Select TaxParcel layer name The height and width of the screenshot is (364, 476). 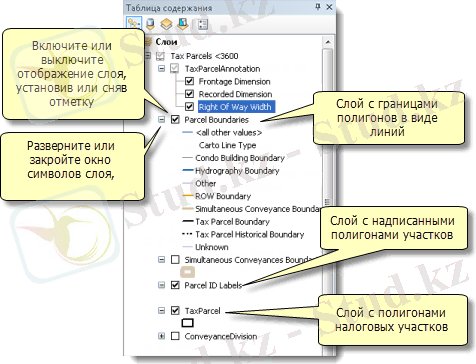(202, 311)
